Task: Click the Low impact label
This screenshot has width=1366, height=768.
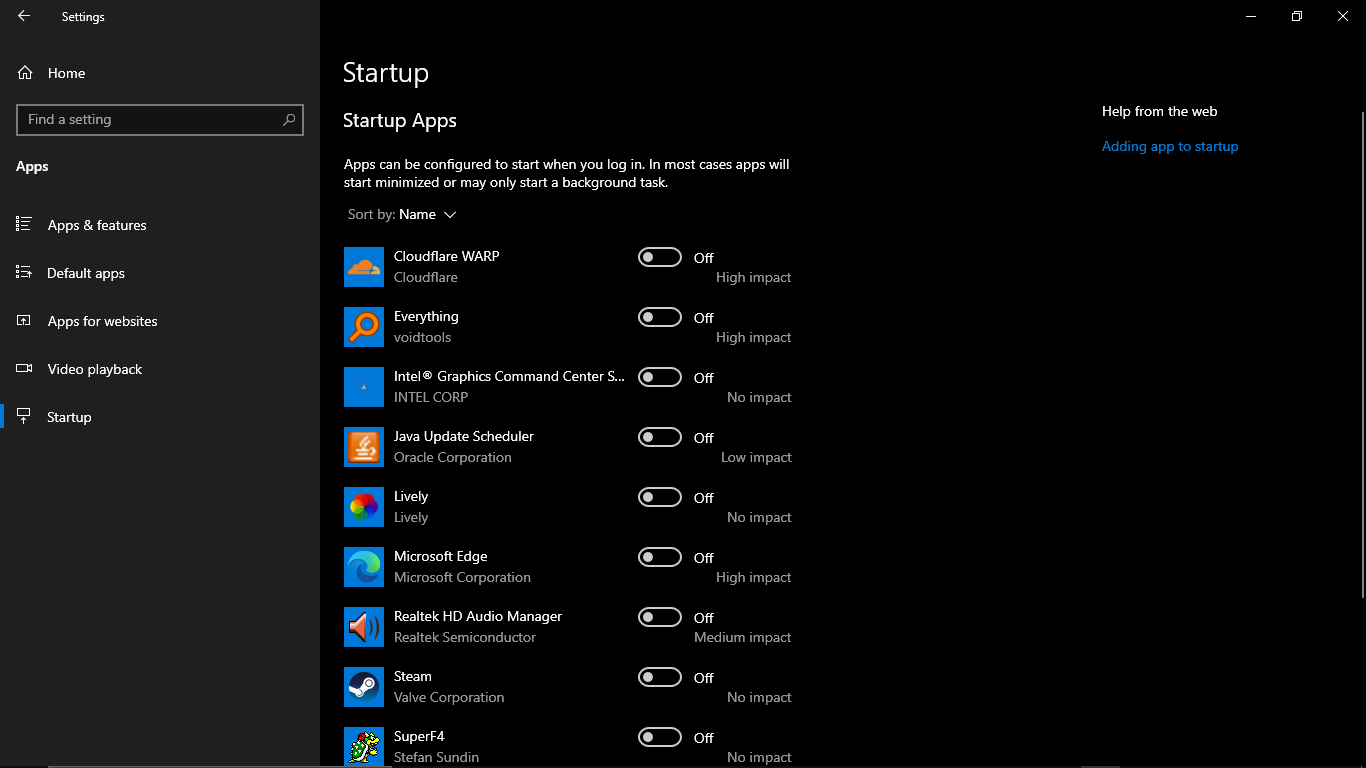Action: pos(756,457)
